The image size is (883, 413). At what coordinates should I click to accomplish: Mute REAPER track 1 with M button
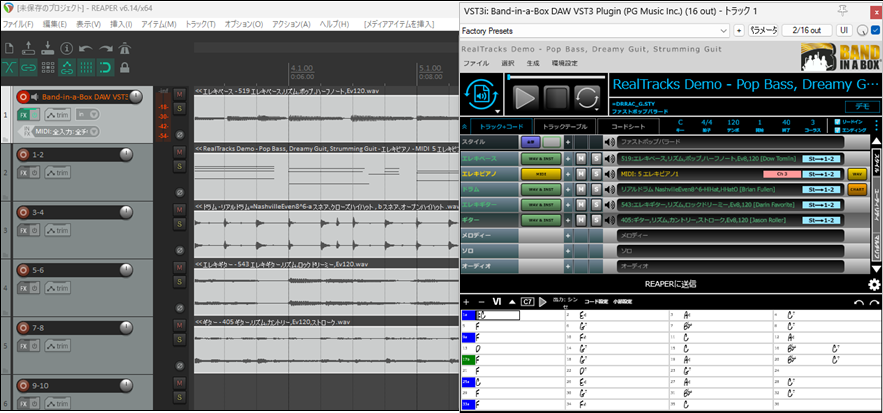coord(179,94)
